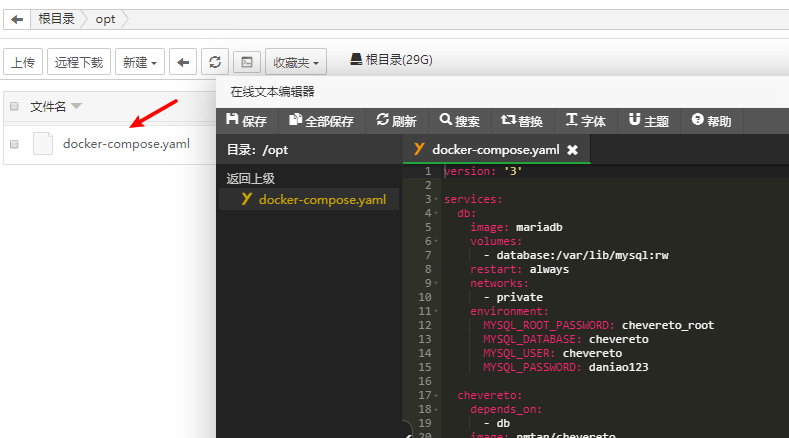
Task: Open the editor 帮助 help
Action: point(712,121)
